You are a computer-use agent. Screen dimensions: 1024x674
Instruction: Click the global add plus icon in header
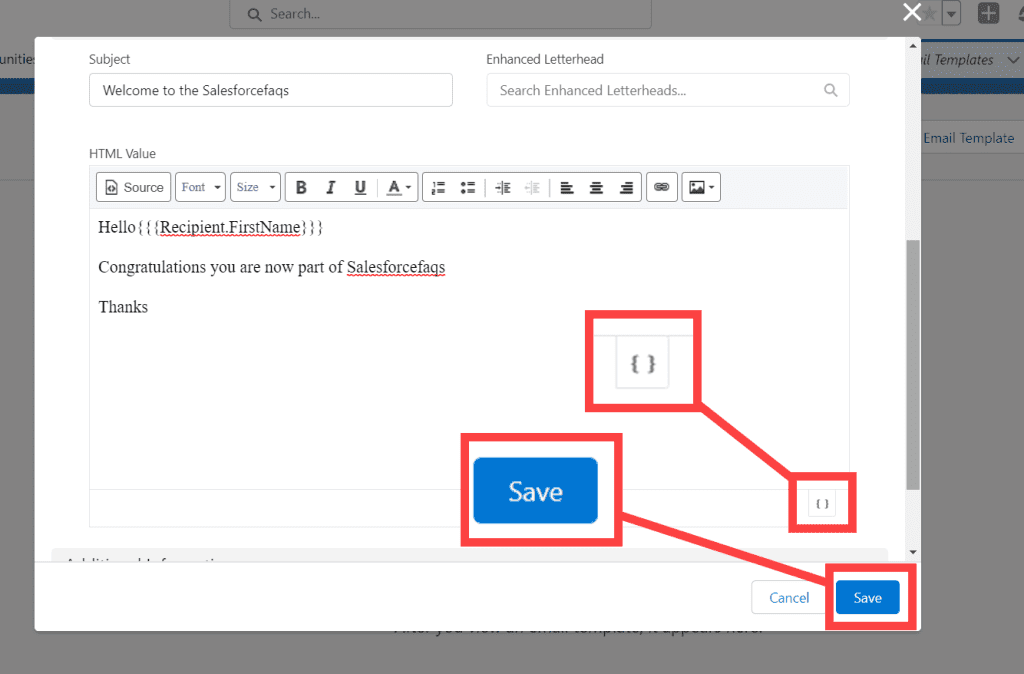pos(988,13)
